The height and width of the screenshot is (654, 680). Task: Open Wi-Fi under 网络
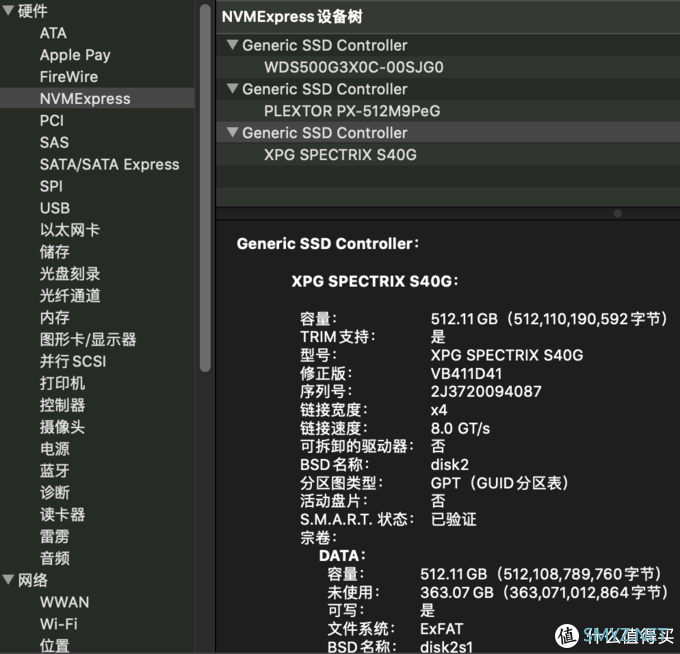pyautogui.click(x=59, y=624)
